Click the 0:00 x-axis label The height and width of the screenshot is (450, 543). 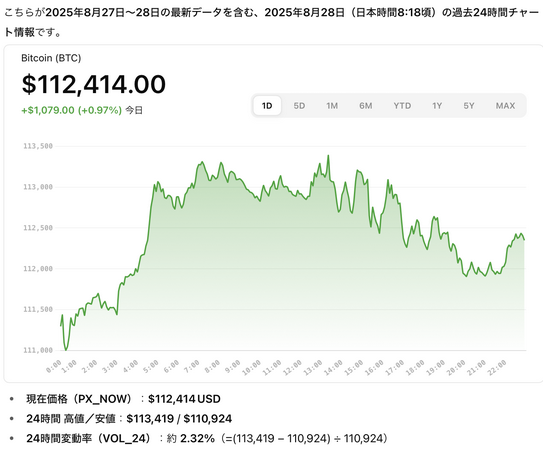(54, 367)
